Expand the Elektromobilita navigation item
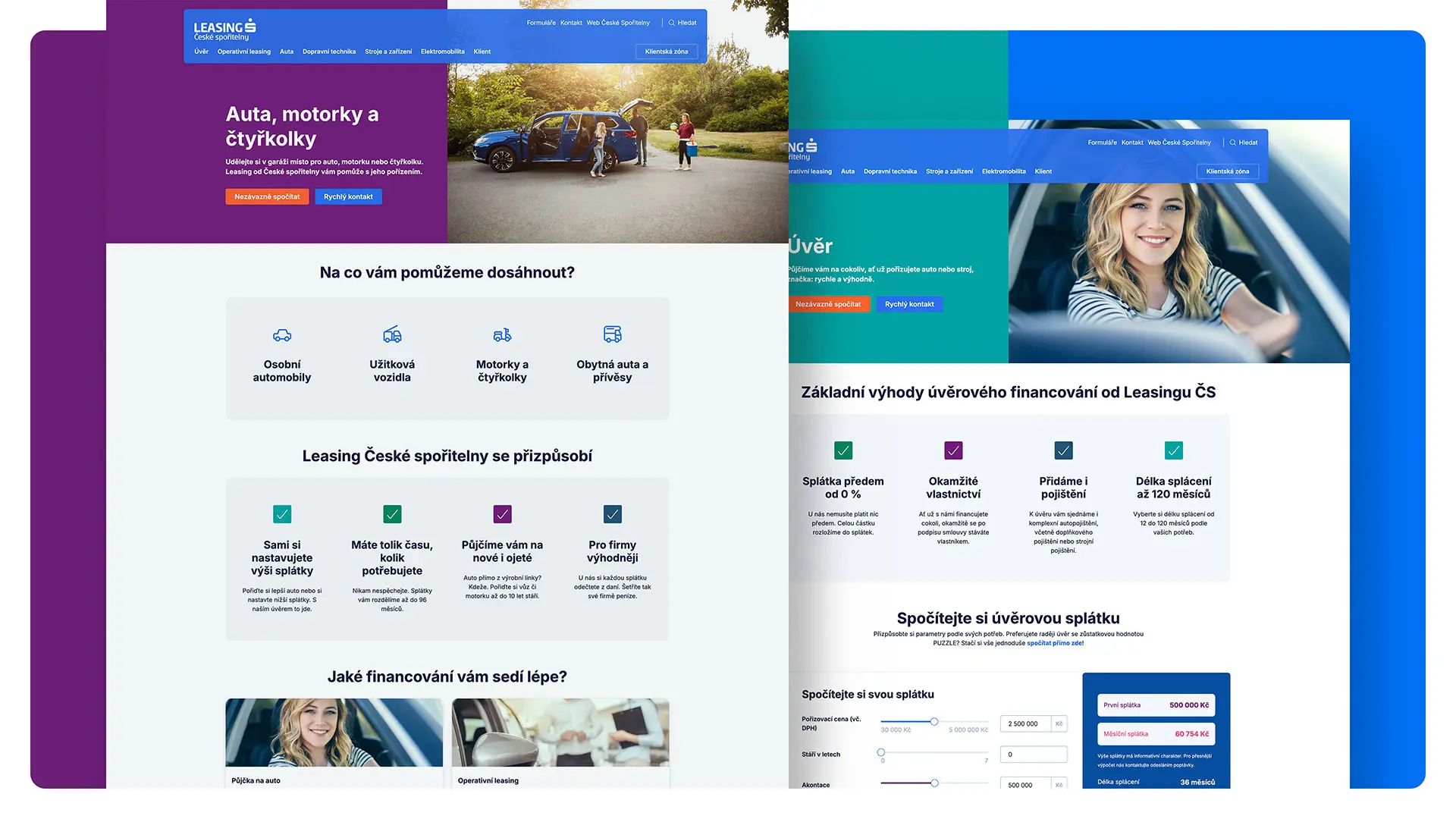This screenshot has height=819, width=1456. (x=442, y=51)
